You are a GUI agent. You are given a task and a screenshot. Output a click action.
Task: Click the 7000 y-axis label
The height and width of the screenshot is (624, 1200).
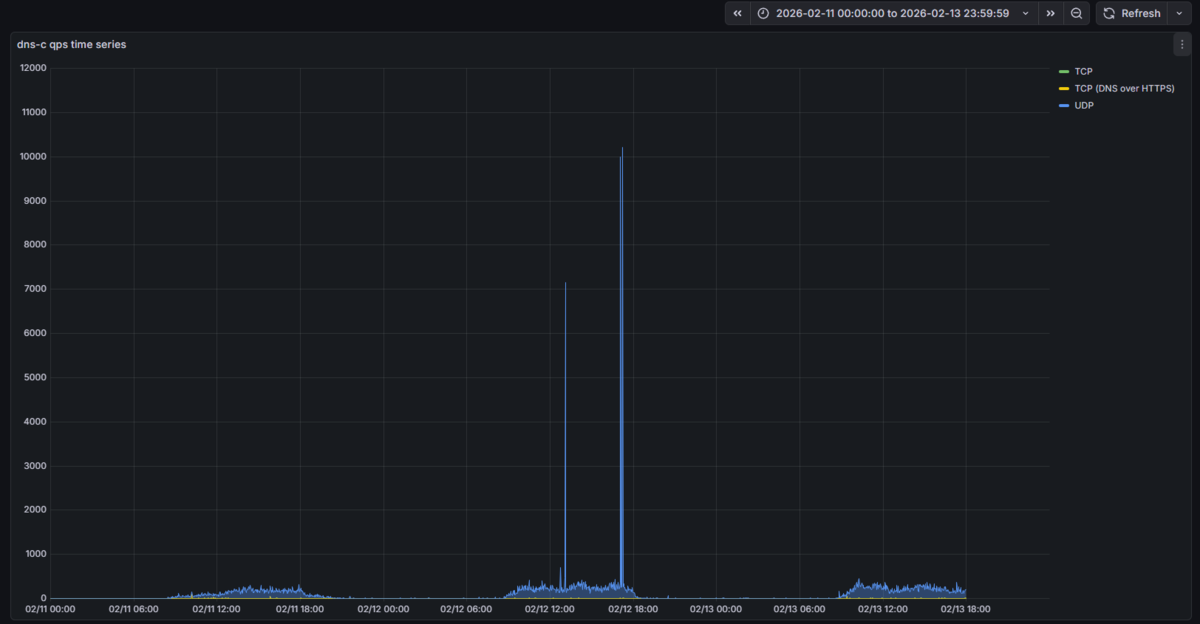[37, 289]
